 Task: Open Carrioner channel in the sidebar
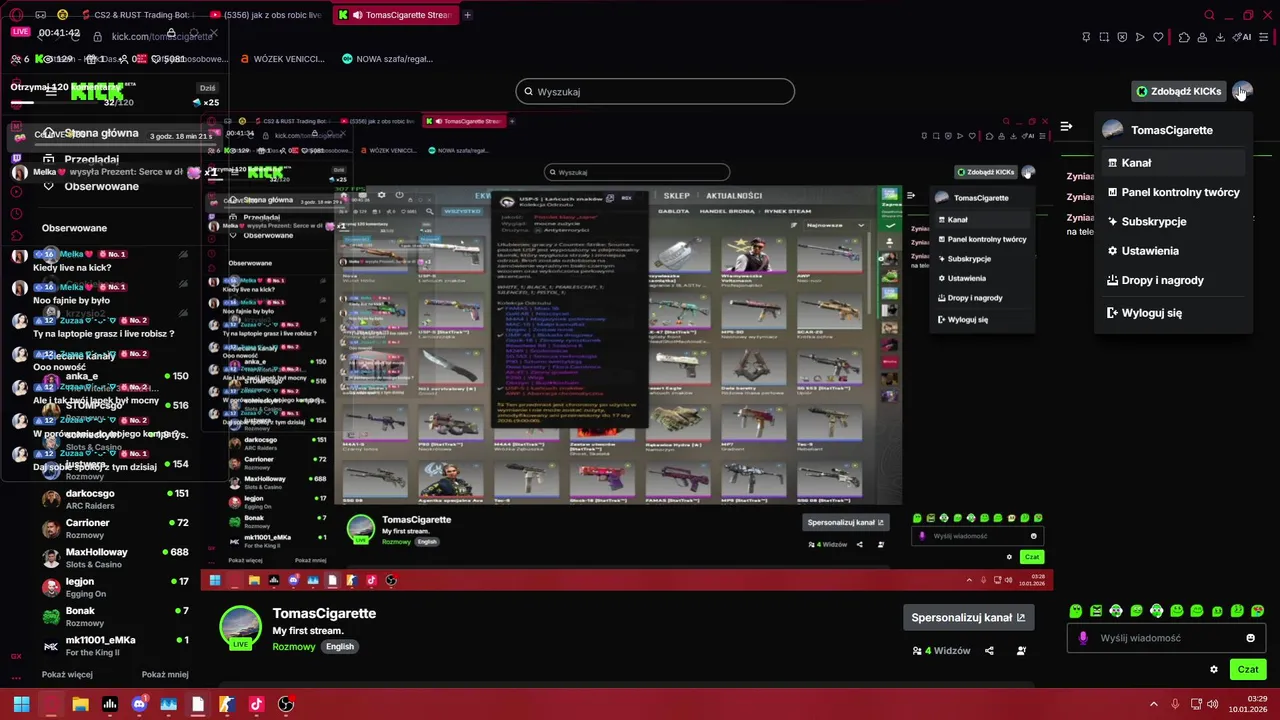(x=115, y=528)
